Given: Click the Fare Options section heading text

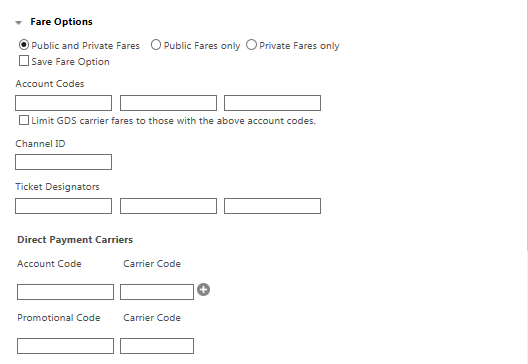Looking at the screenshot, I should click(x=61, y=22).
